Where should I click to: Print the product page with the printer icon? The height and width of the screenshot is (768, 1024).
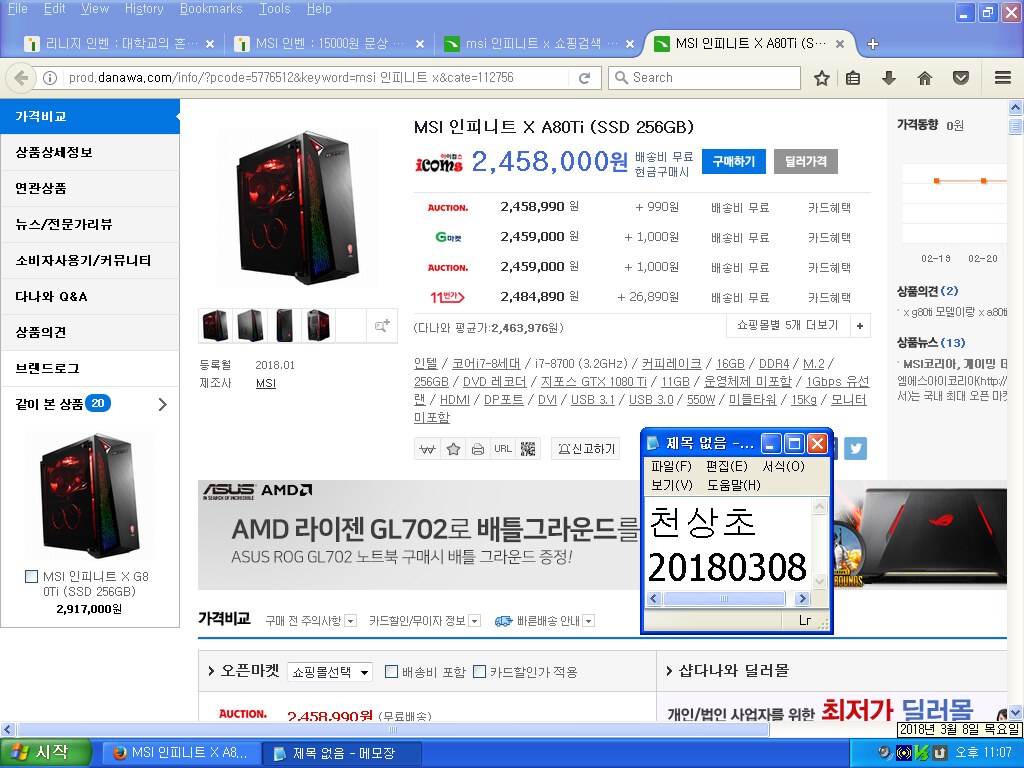pyautogui.click(x=478, y=449)
